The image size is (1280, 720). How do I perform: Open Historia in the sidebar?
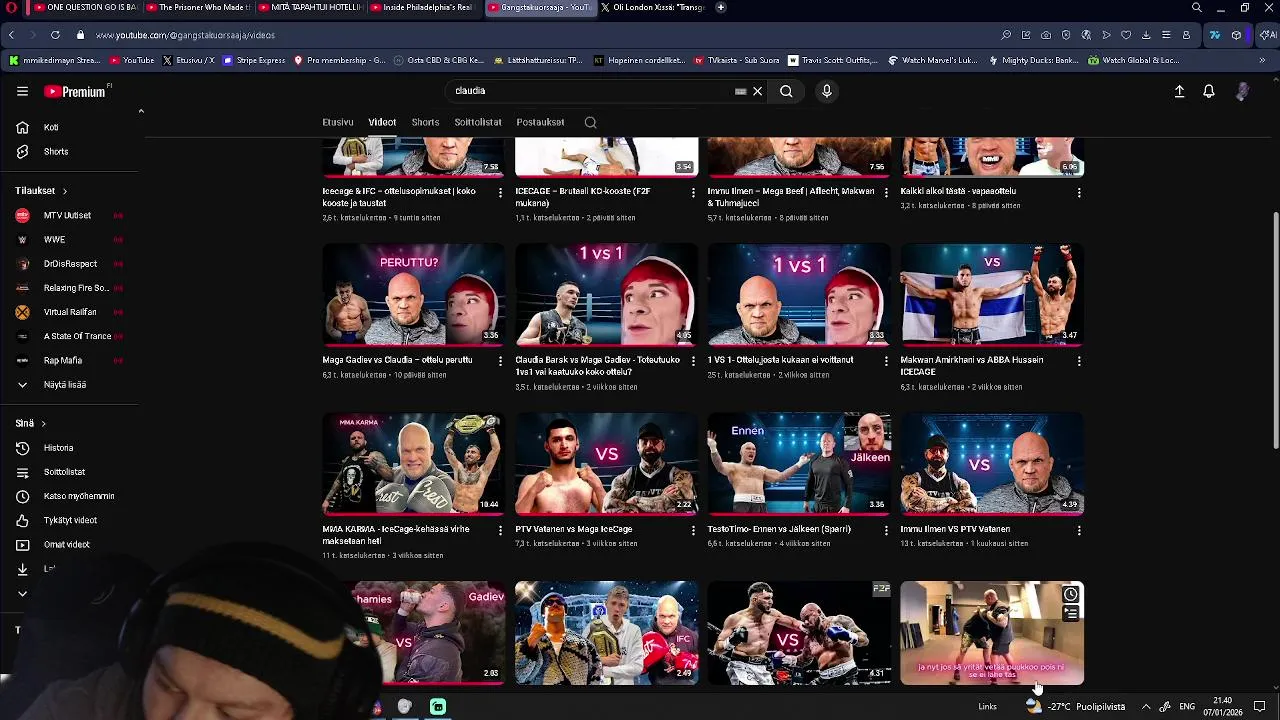pos(58,448)
